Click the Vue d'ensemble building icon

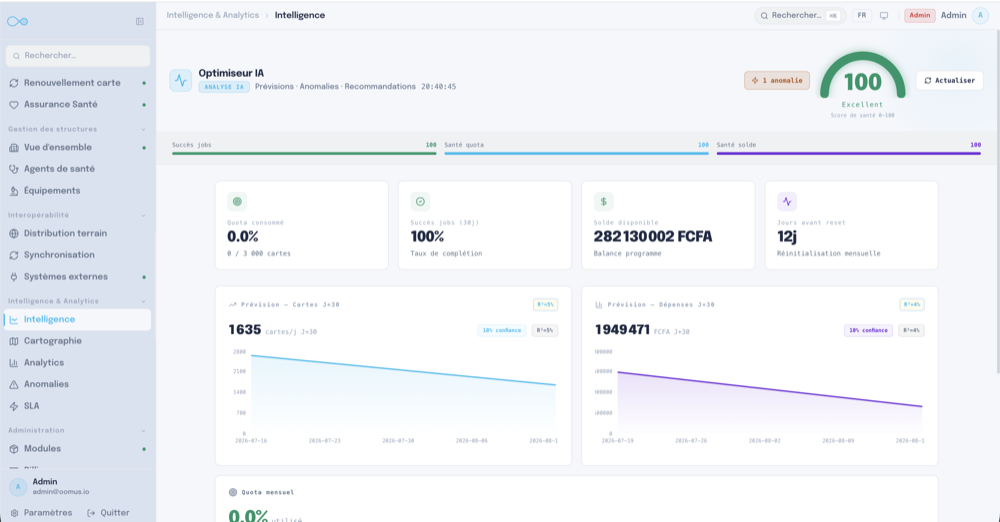pos(14,147)
